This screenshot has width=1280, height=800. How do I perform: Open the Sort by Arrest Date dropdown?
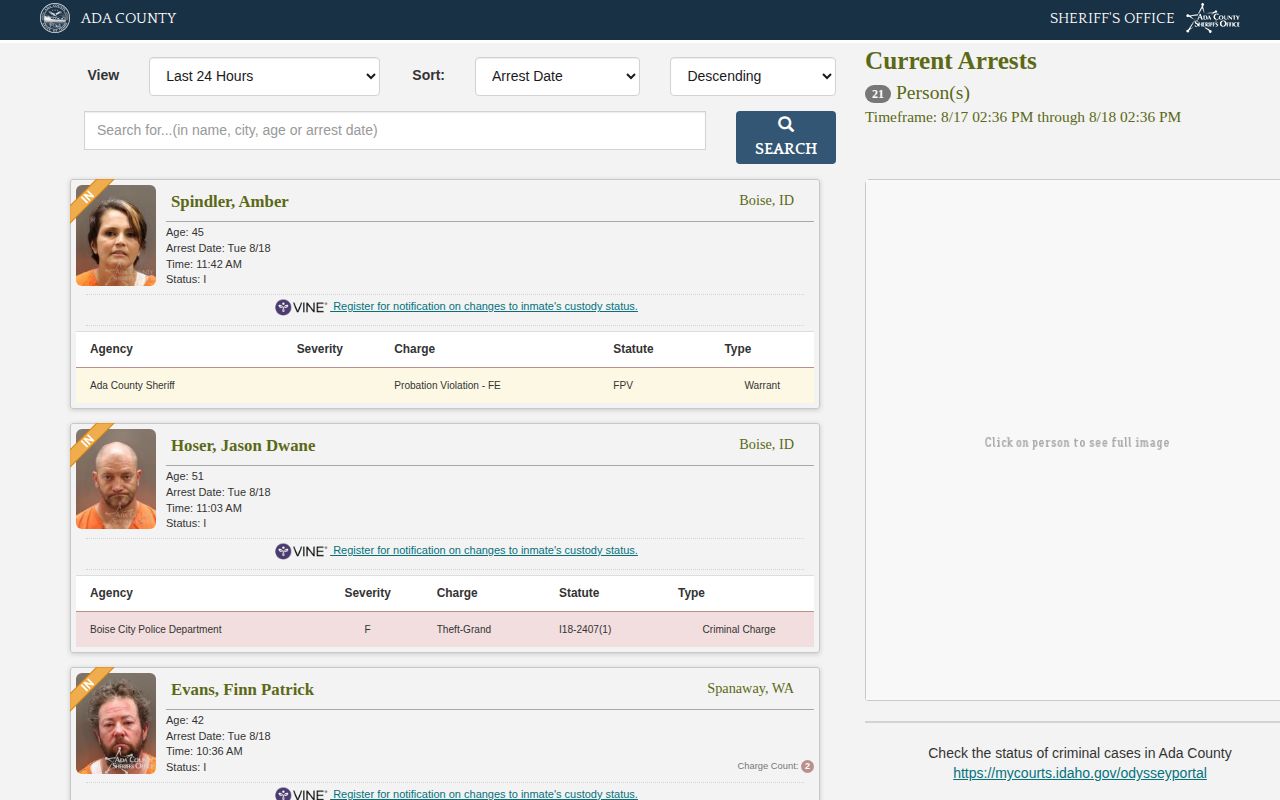(557, 76)
